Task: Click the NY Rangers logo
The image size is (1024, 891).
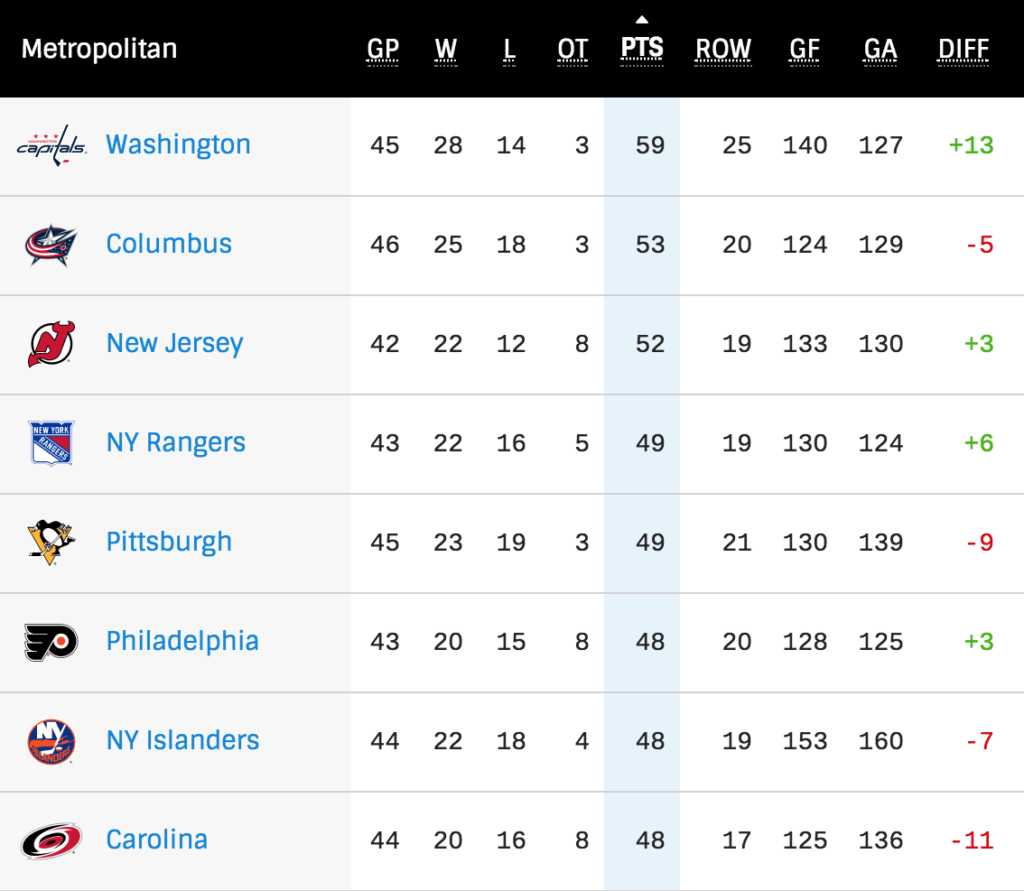Action: point(51,443)
